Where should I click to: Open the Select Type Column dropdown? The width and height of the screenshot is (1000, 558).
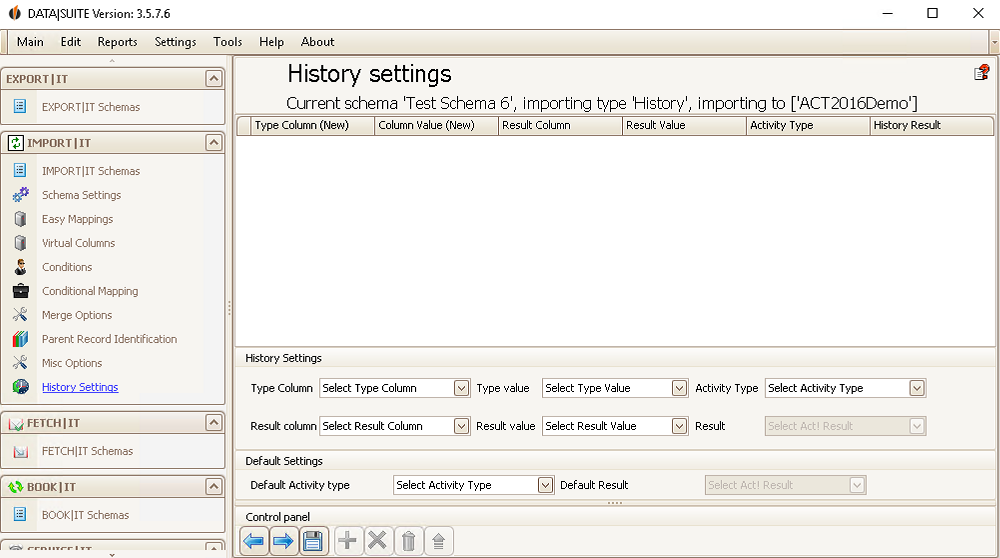point(461,388)
